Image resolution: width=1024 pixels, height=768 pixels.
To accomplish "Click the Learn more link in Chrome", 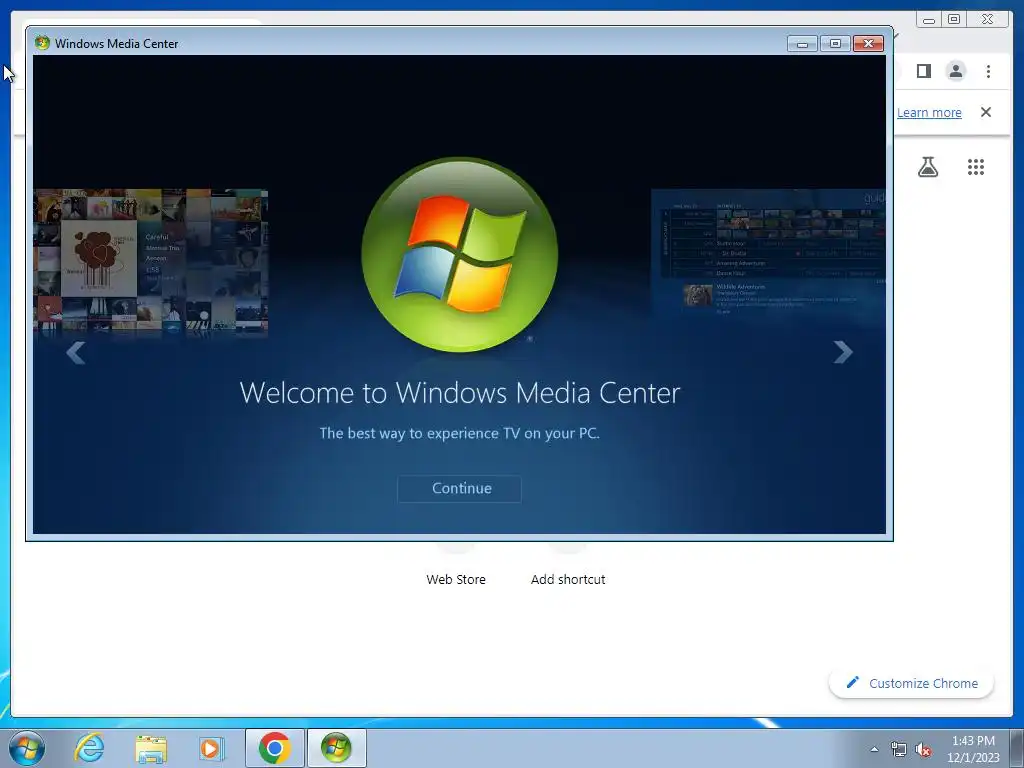I will (929, 112).
